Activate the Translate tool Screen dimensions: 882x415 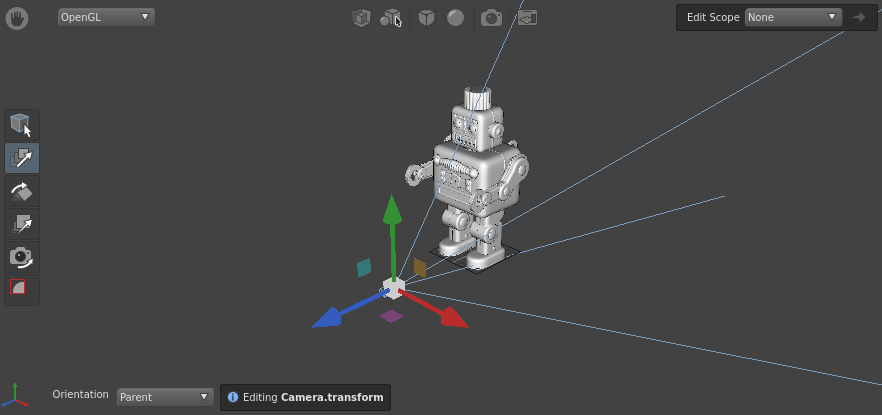coord(22,158)
